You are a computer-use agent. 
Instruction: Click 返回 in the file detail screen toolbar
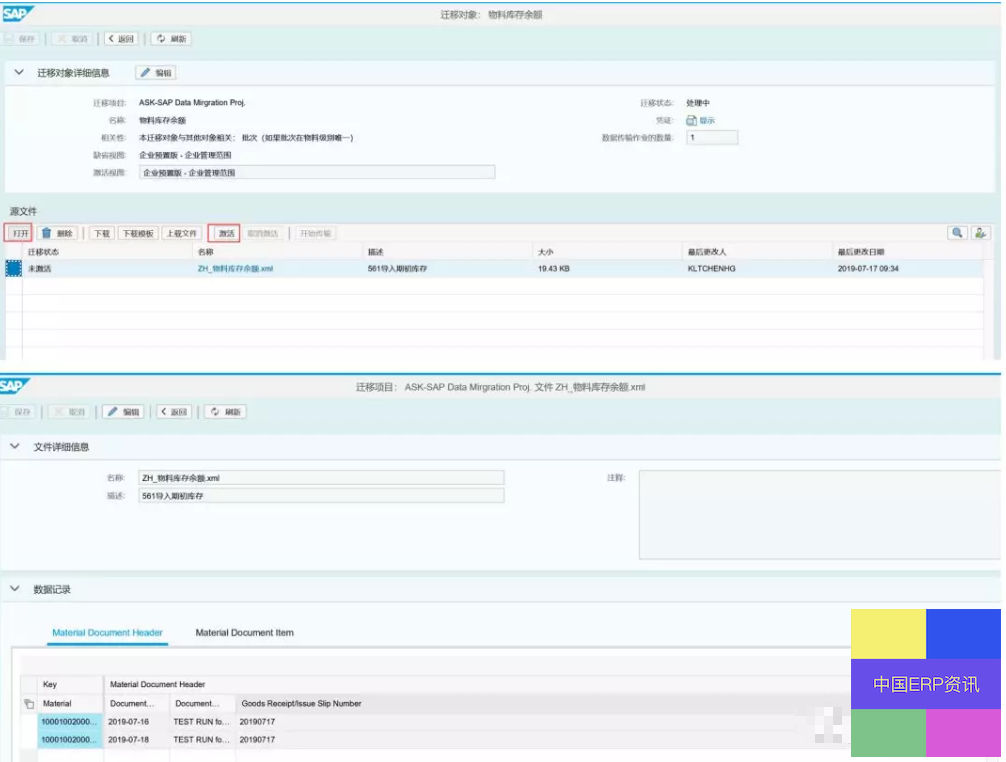tap(174, 412)
